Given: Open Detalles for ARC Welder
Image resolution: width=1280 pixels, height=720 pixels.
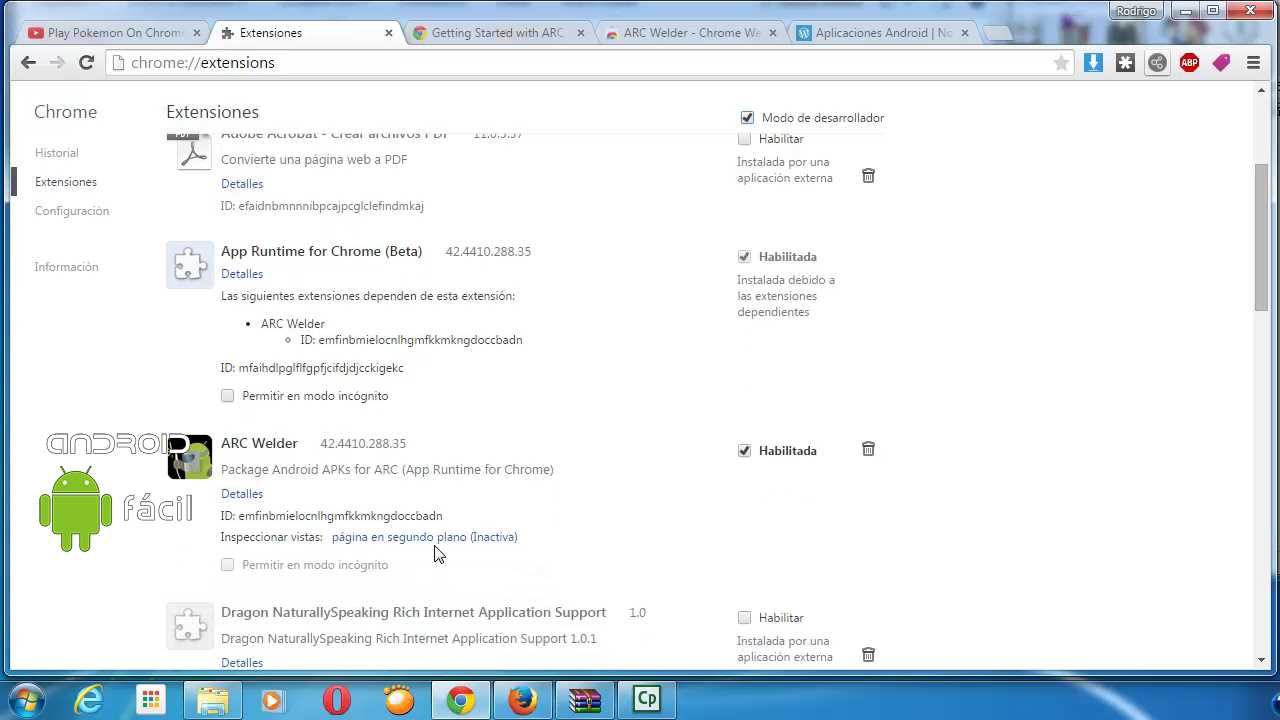Looking at the screenshot, I should [242, 494].
